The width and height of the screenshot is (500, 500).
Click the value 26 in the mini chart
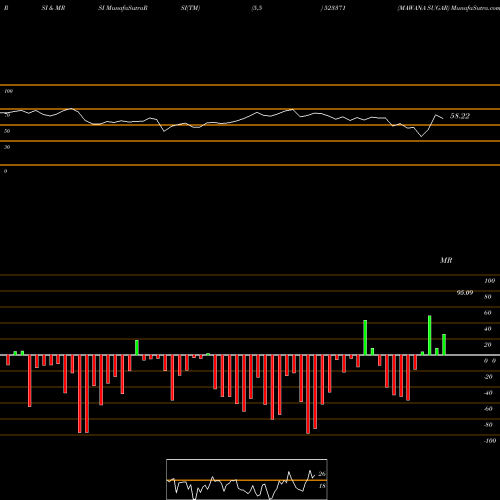(x=322, y=474)
